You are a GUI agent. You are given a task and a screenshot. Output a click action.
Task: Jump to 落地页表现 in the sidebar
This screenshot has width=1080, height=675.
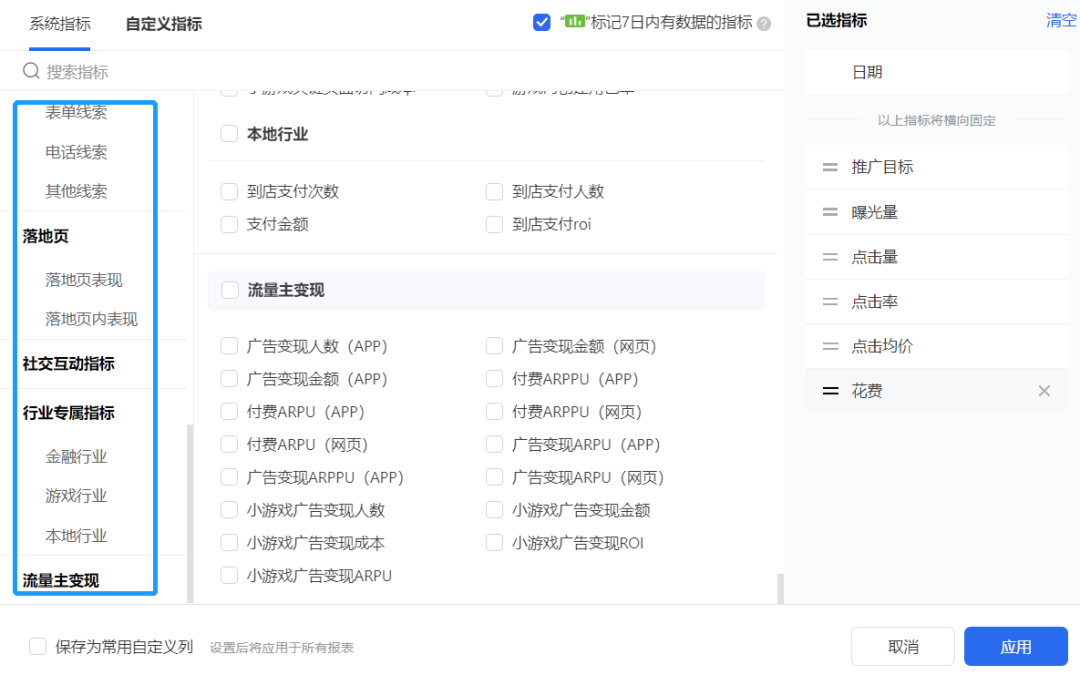point(84,280)
